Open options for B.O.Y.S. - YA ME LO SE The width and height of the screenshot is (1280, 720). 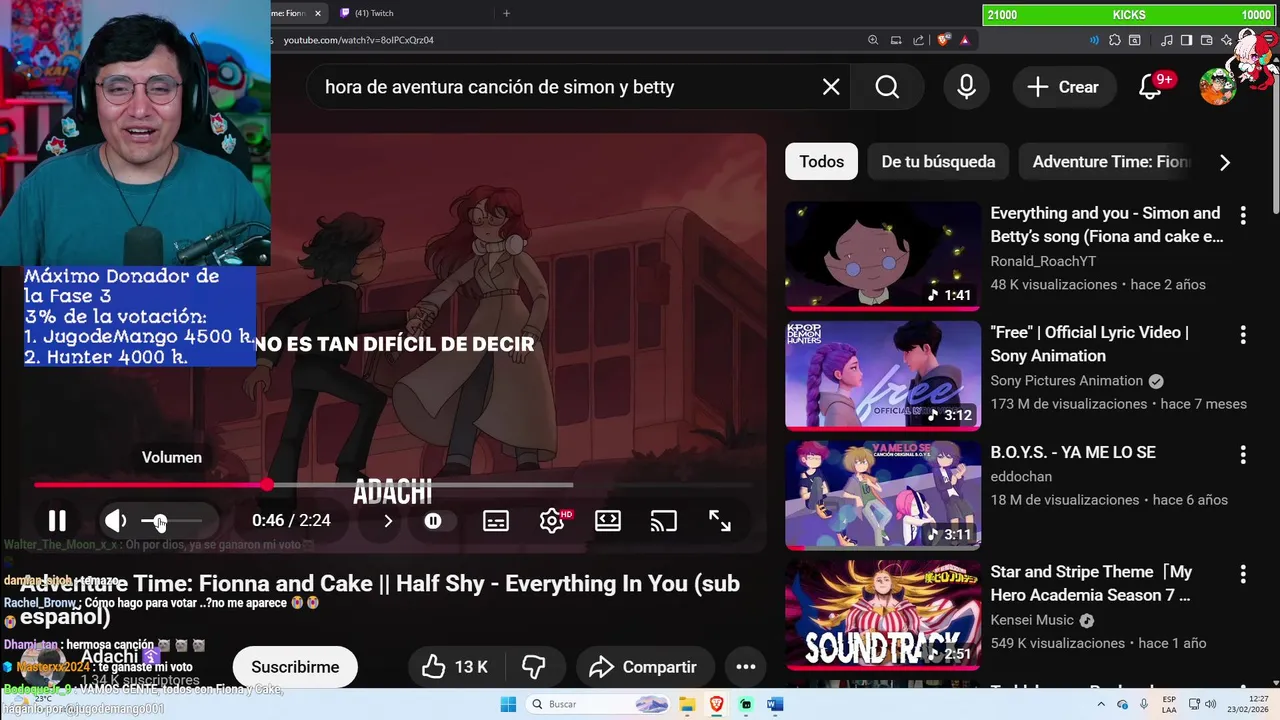click(x=1243, y=454)
